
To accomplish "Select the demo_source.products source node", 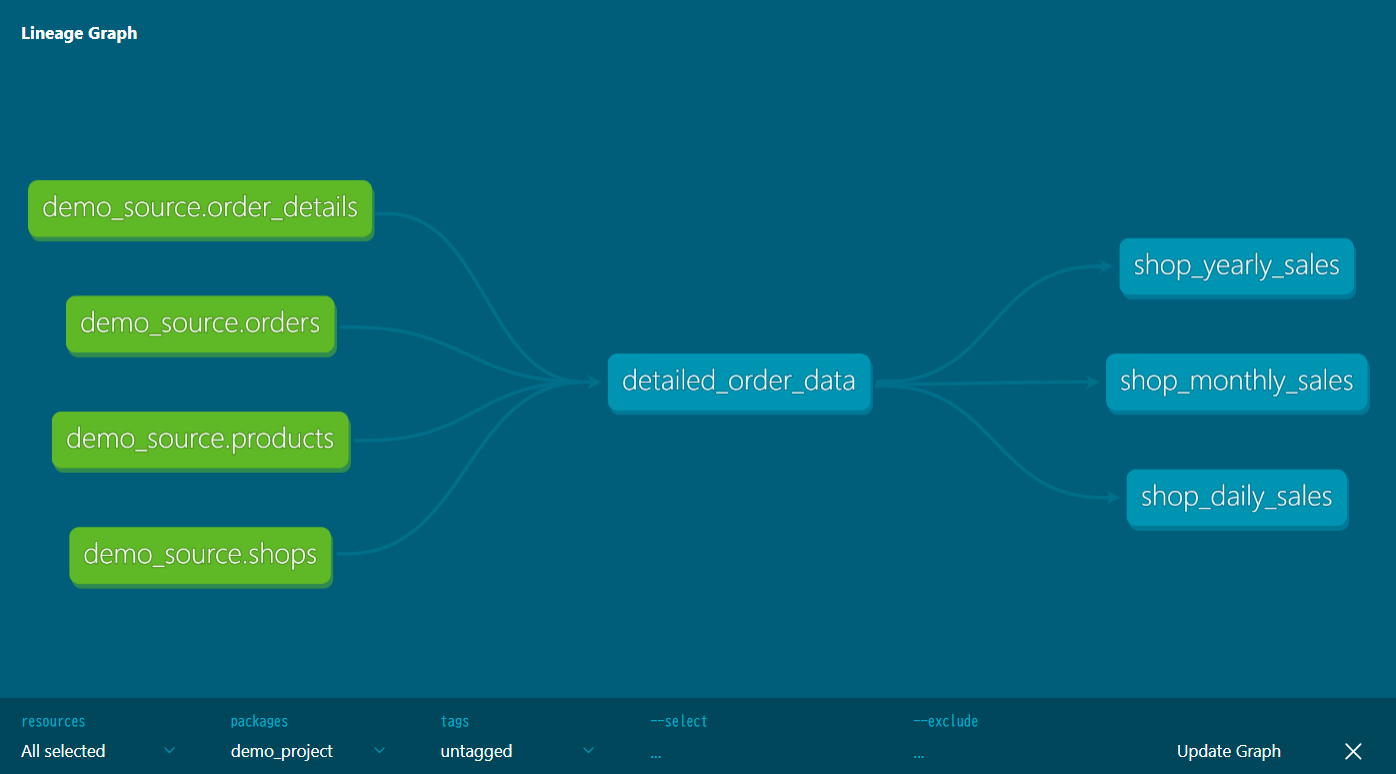I will 200,439.
